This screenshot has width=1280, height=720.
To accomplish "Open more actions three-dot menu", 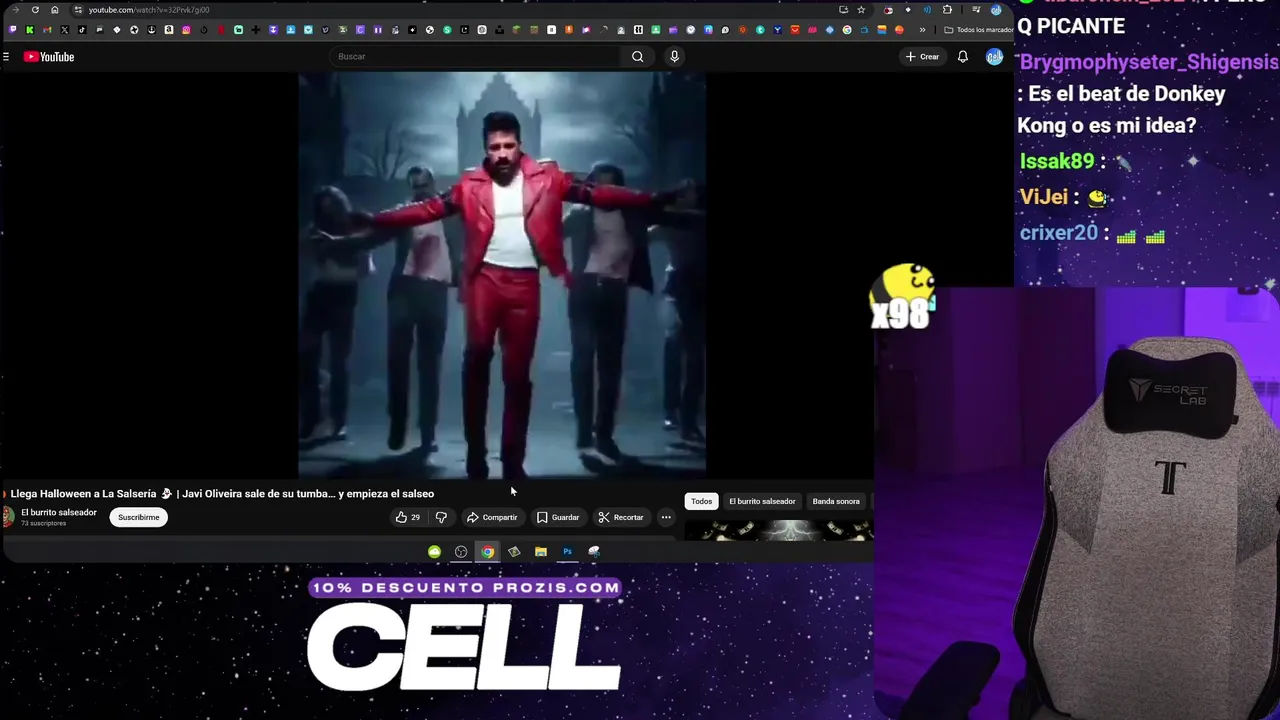I will (666, 517).
